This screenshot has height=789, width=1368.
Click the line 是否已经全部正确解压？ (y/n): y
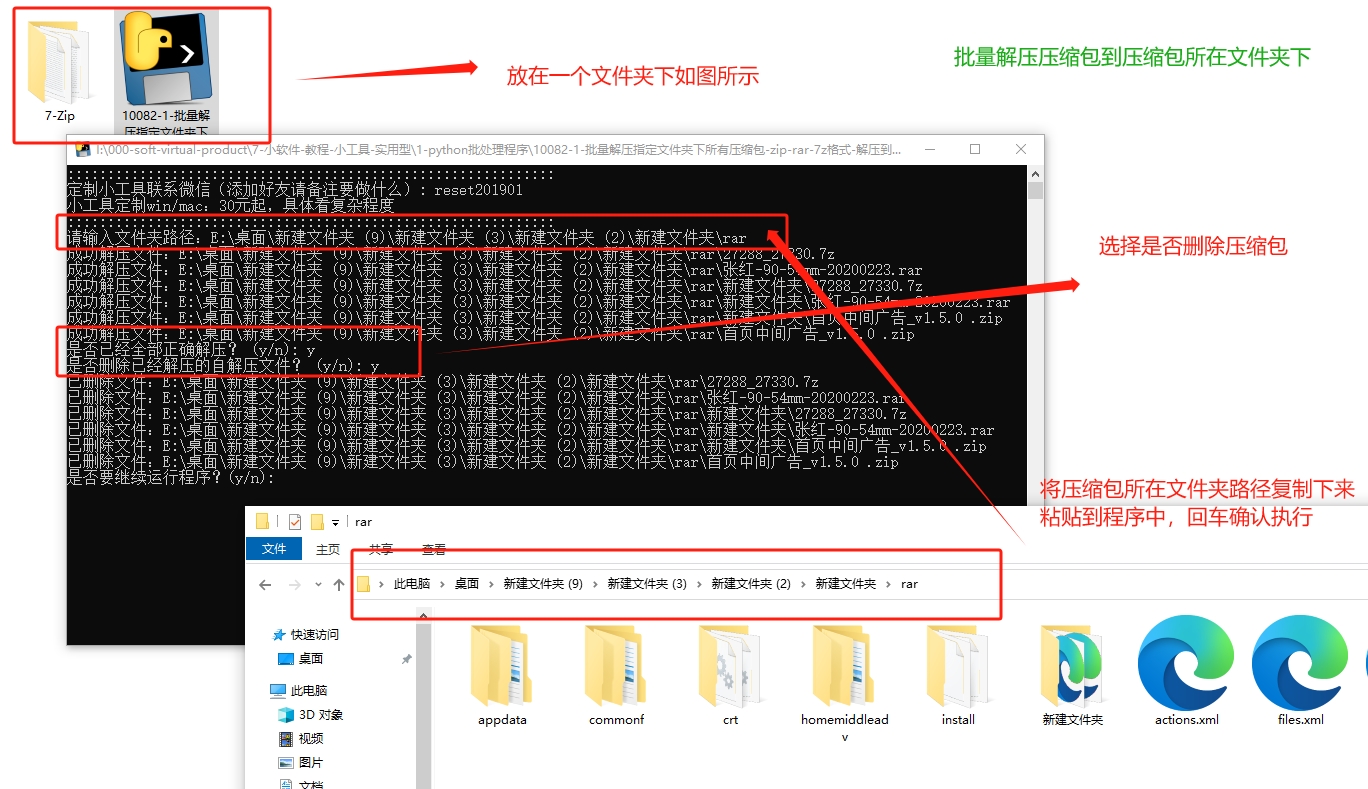pyautogui.click(x=191, y=351)
